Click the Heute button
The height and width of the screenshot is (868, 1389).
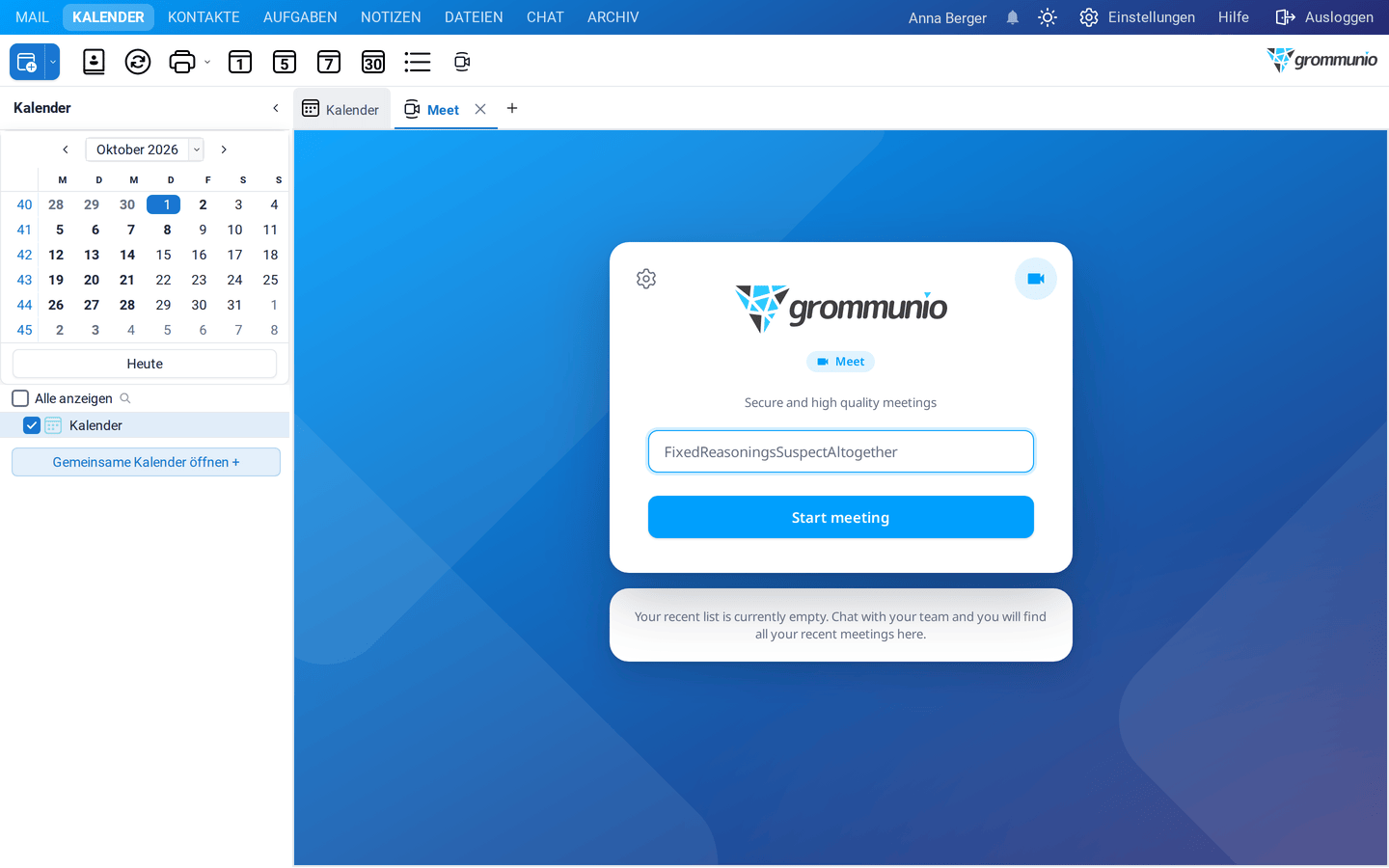(x=145, y=364)
